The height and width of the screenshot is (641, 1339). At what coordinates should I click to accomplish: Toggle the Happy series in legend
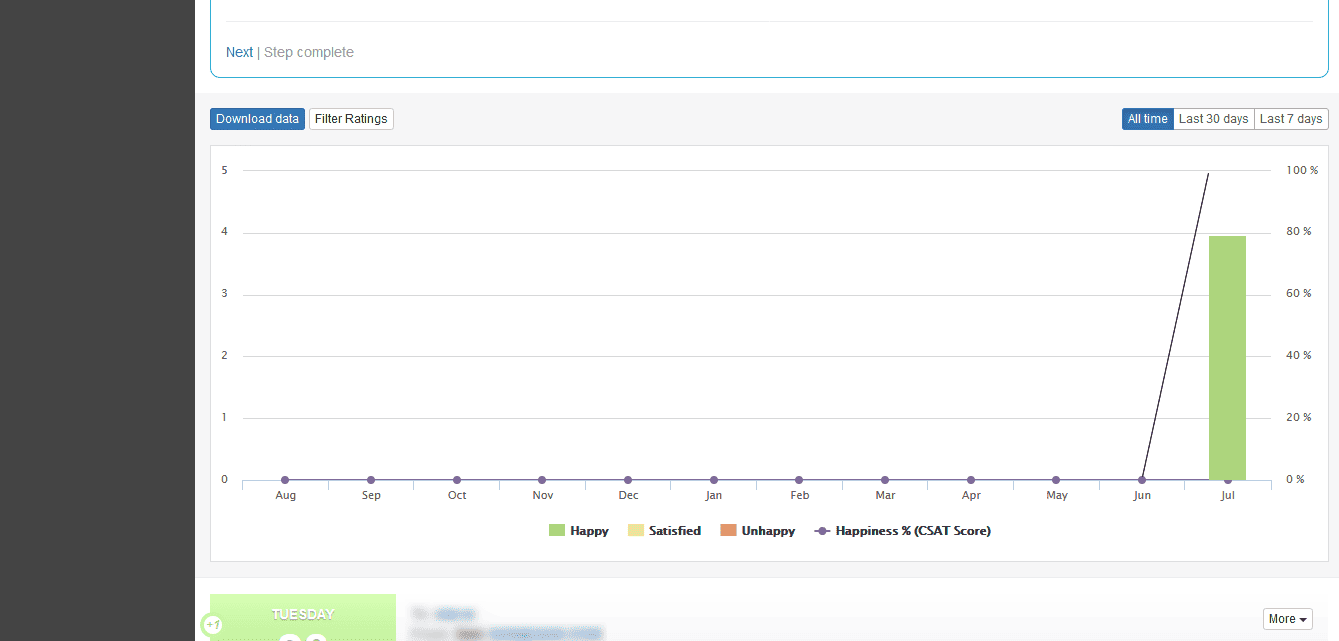[579, 531]
